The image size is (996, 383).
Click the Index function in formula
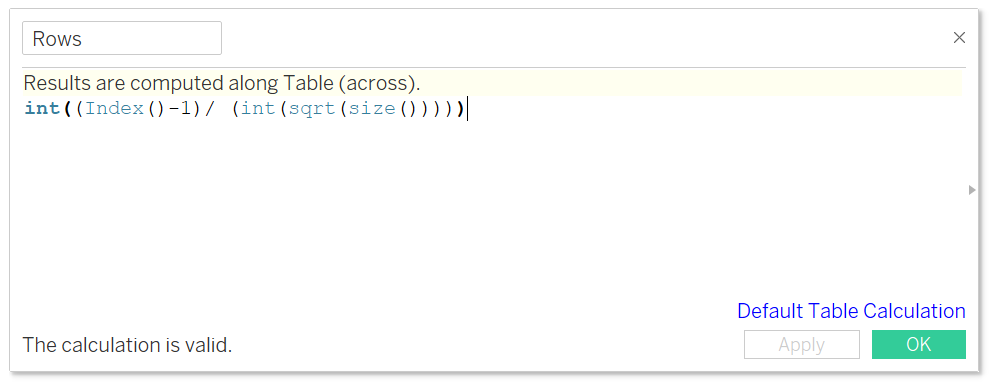click(114, 109)
